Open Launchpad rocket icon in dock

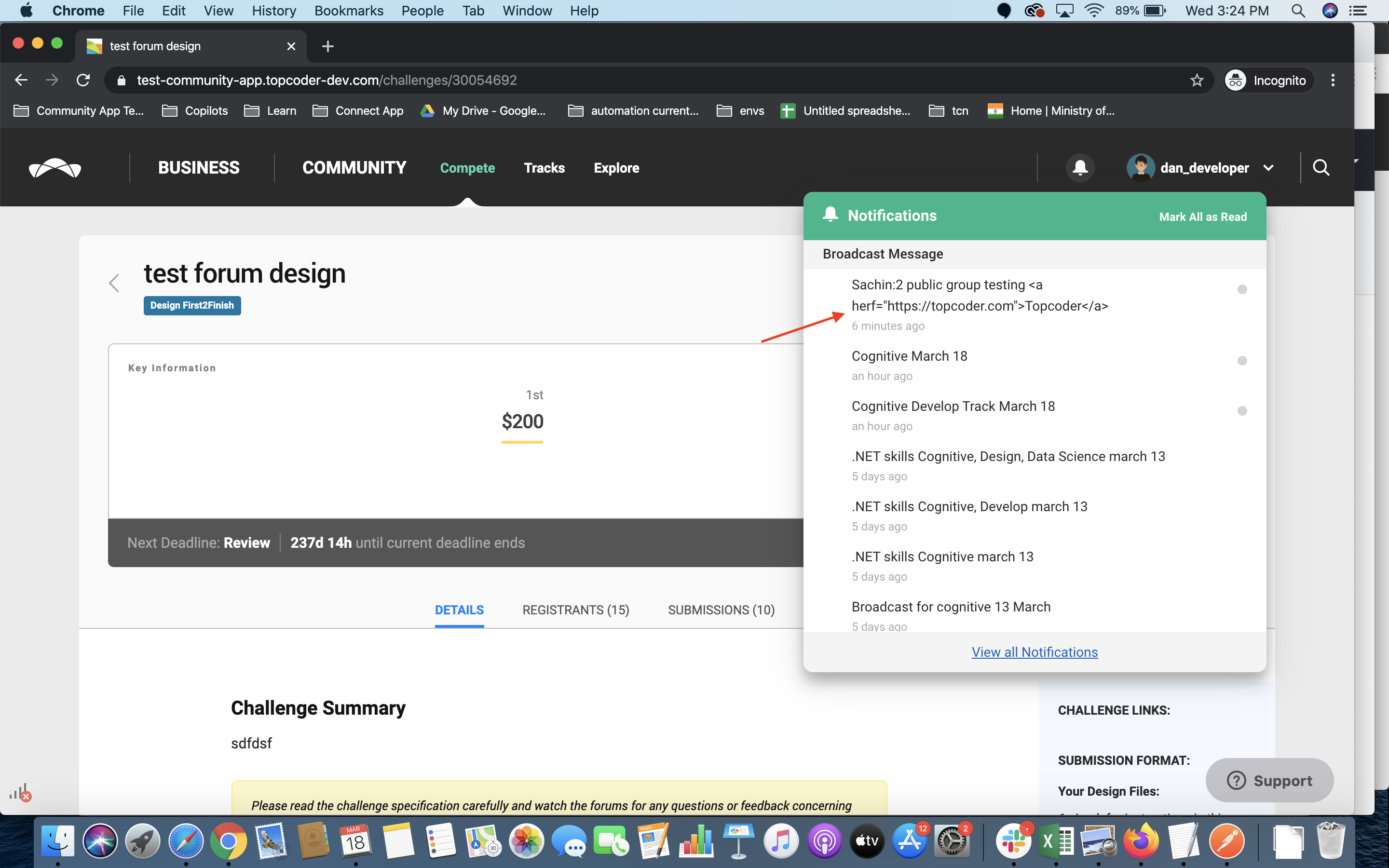(x=142, y=841)
